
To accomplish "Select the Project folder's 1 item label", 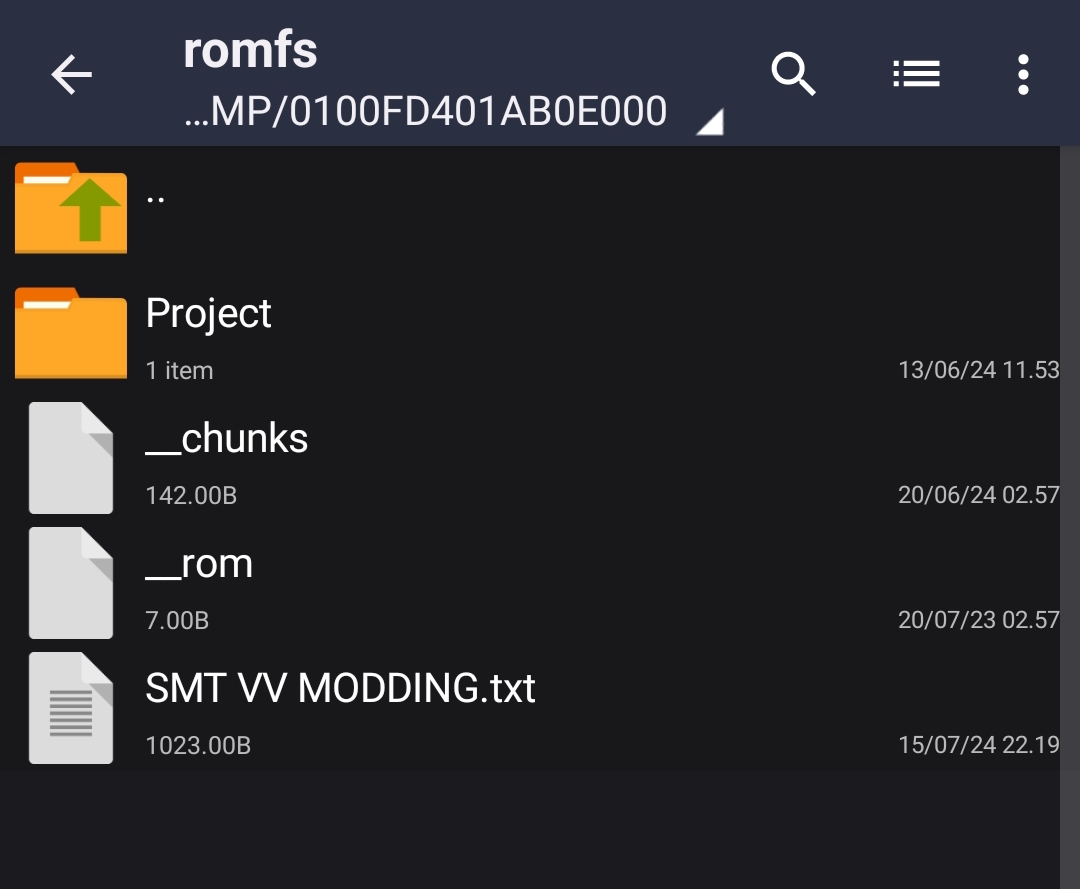I will pos(180,370).
